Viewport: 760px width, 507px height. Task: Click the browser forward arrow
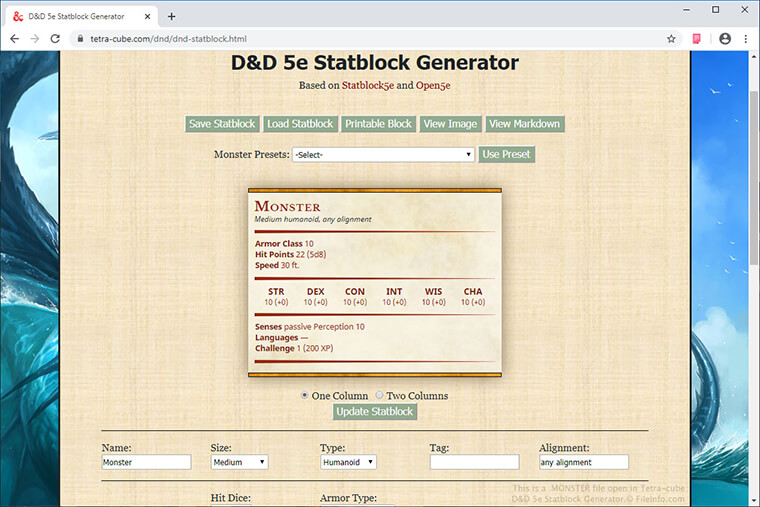36,38
